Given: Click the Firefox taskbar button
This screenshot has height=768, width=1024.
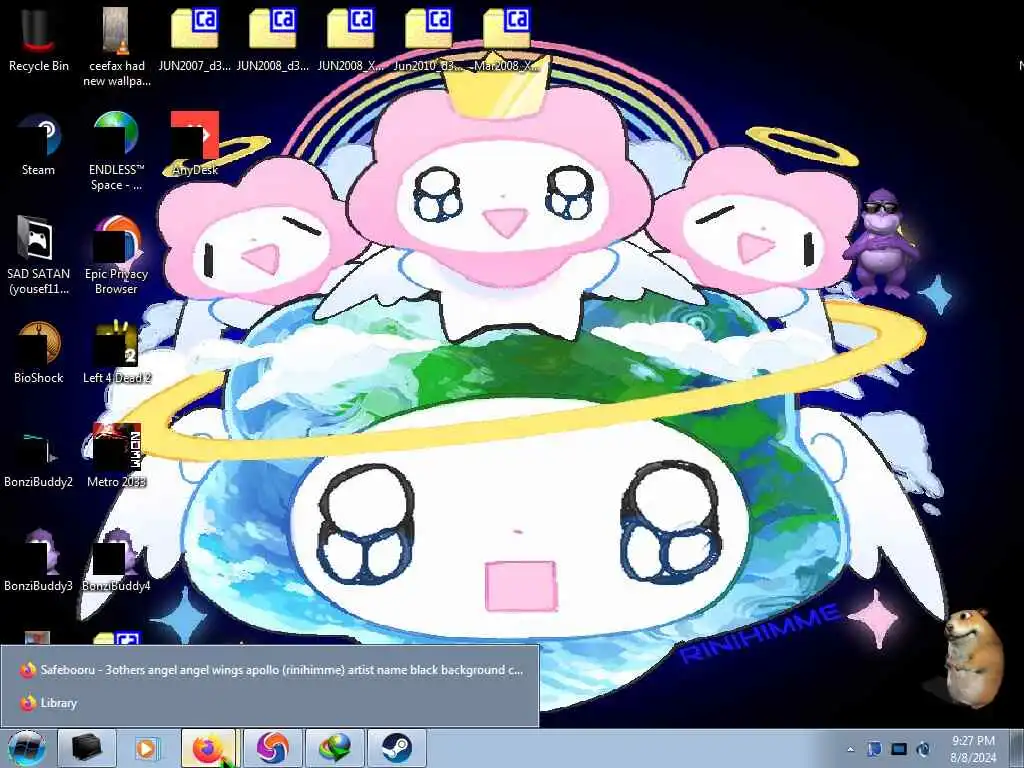Looking at the screenshot, I should (208, 748).
